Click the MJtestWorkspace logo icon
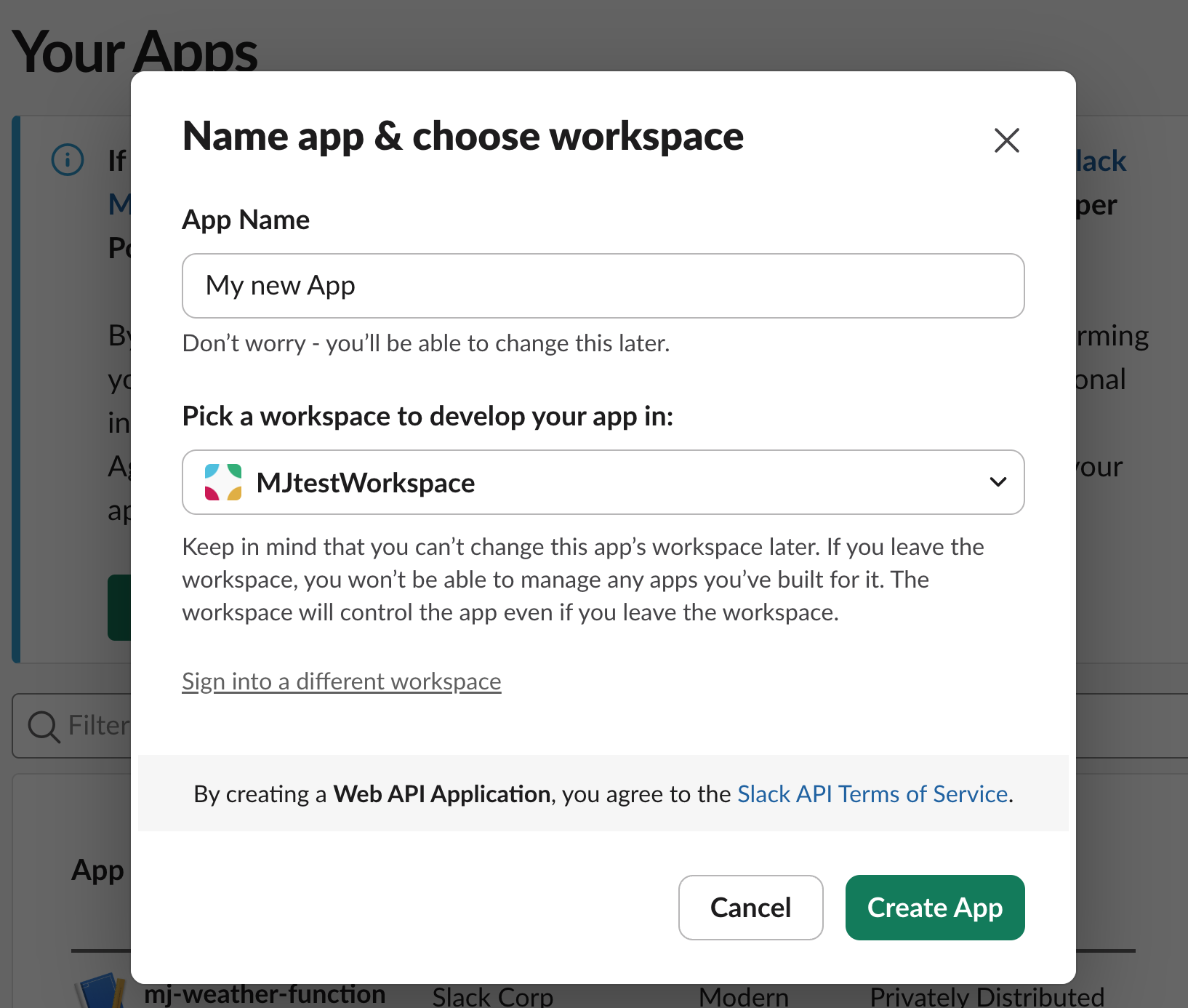 [223, 483]
